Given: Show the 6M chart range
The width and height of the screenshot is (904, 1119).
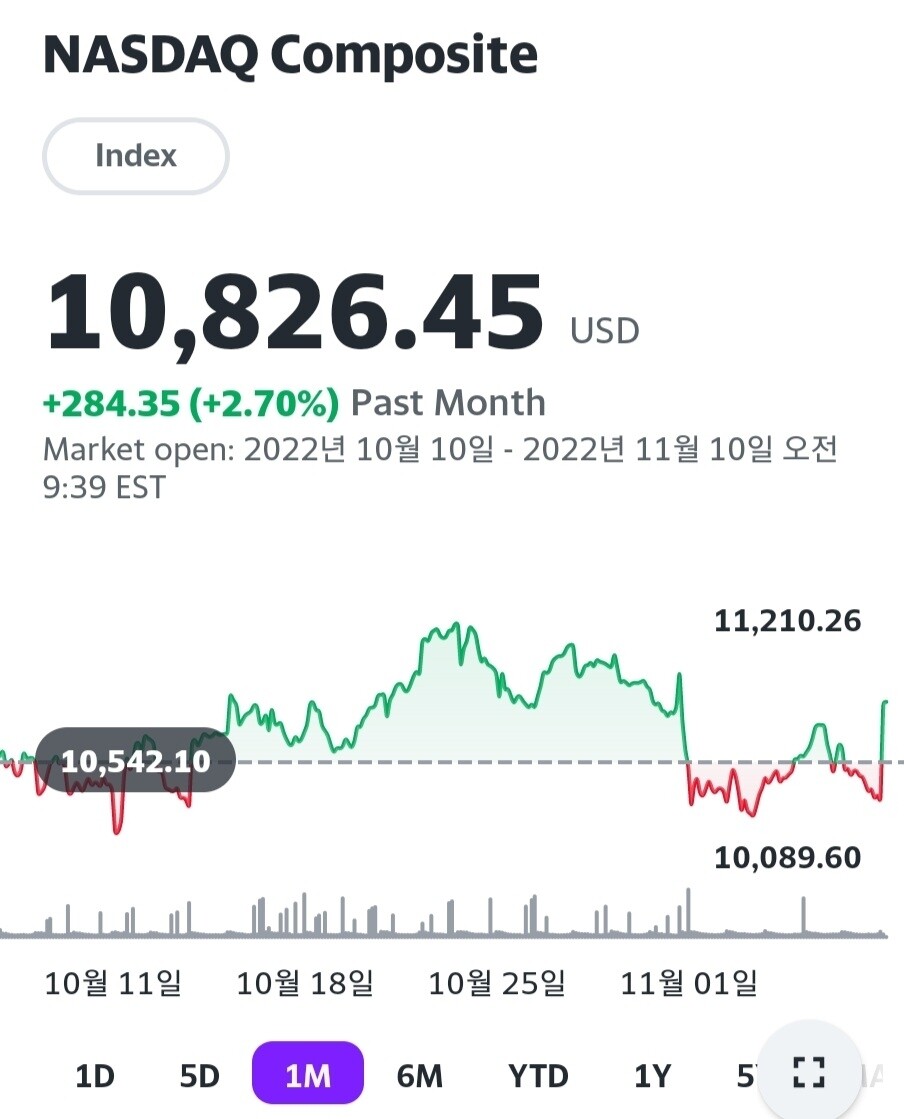Looking at the screenshot, I should click(419, 1076).
